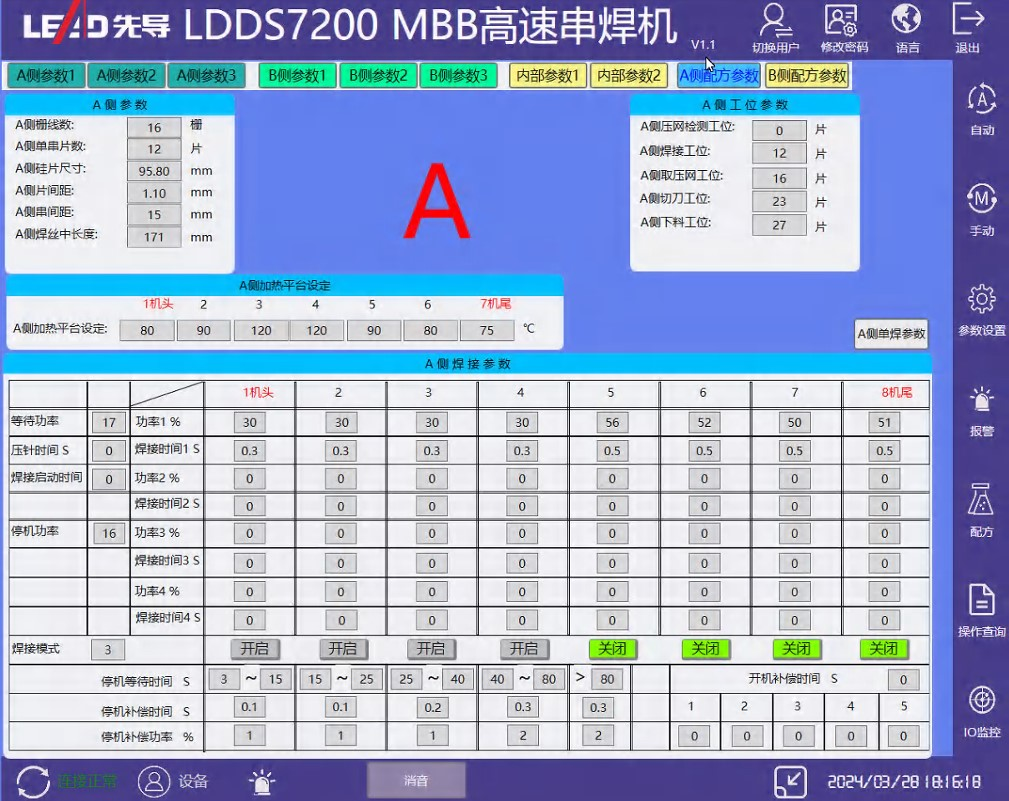Open the Operation Query (操作查询) icon

tap(981, 601)
